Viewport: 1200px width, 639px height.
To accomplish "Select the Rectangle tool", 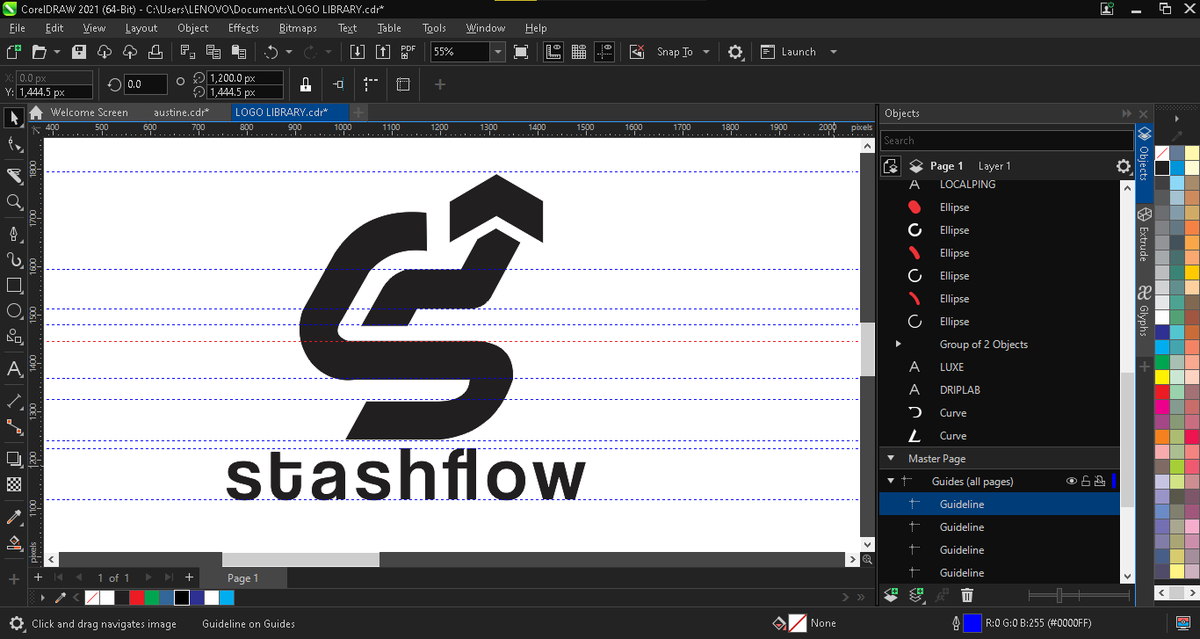I will (x=14, y=285).
